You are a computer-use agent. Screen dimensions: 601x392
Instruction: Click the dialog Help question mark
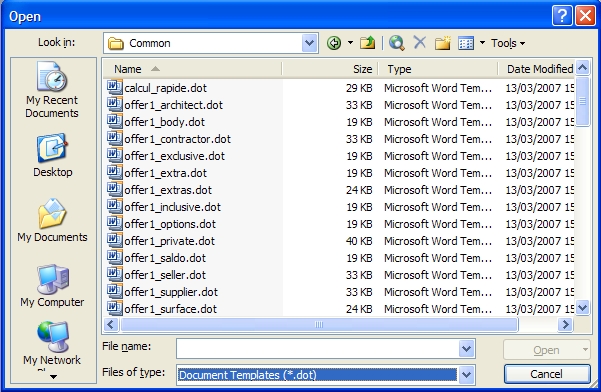click(562, 16)
